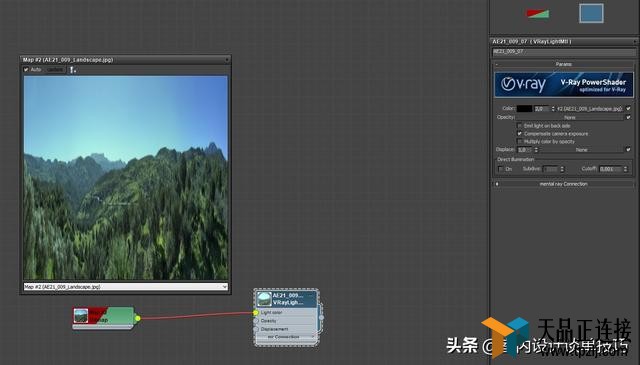Click the red-green map sample icon
640x365 pixels.
(x=538, y=13)
